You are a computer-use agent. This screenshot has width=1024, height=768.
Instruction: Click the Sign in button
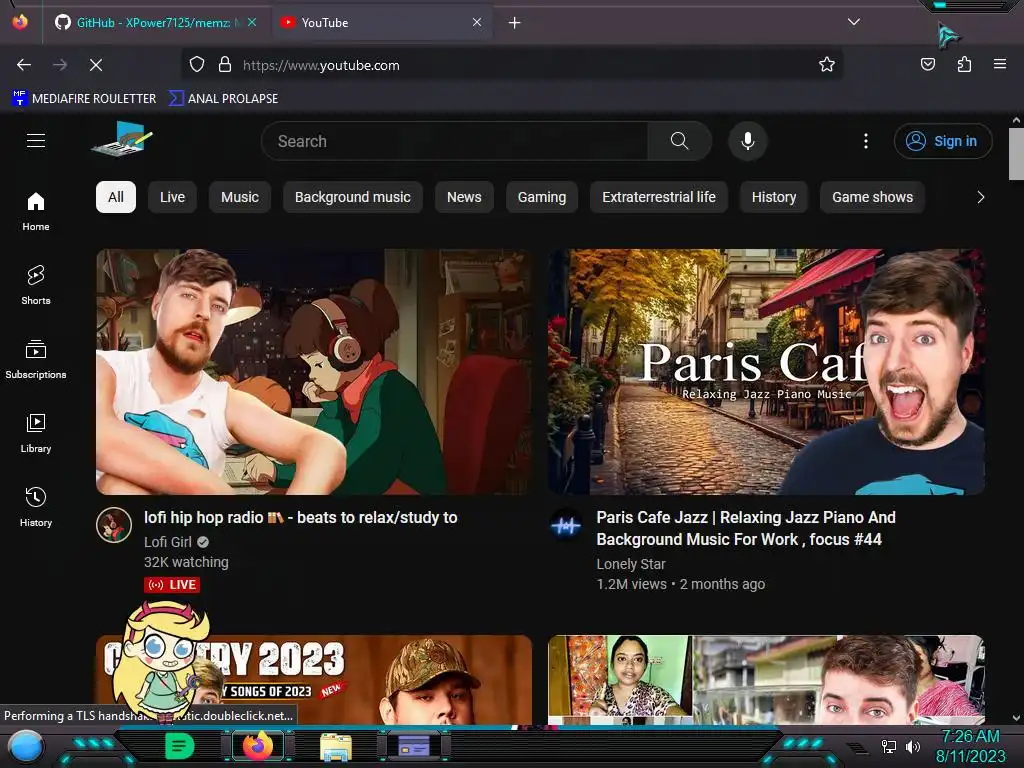tap(943, 141)
